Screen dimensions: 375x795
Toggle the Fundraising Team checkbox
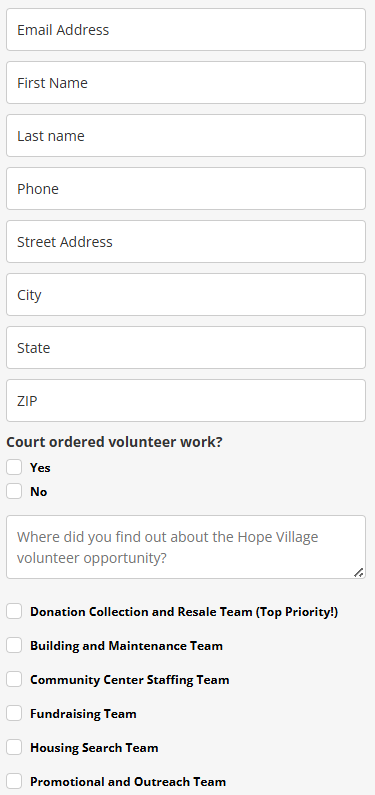[14, 713]
